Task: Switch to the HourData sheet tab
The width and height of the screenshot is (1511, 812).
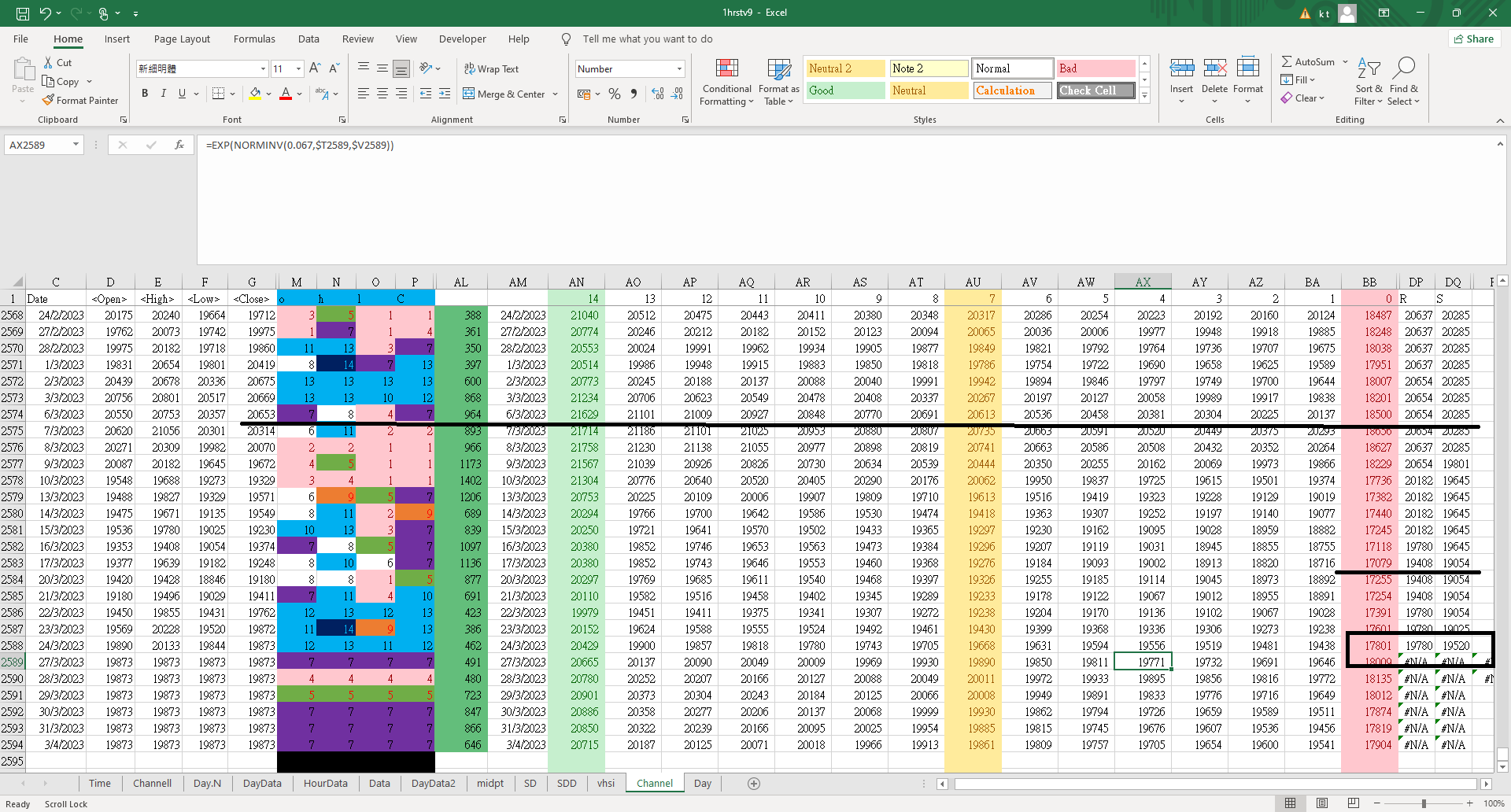Action: 325,784
